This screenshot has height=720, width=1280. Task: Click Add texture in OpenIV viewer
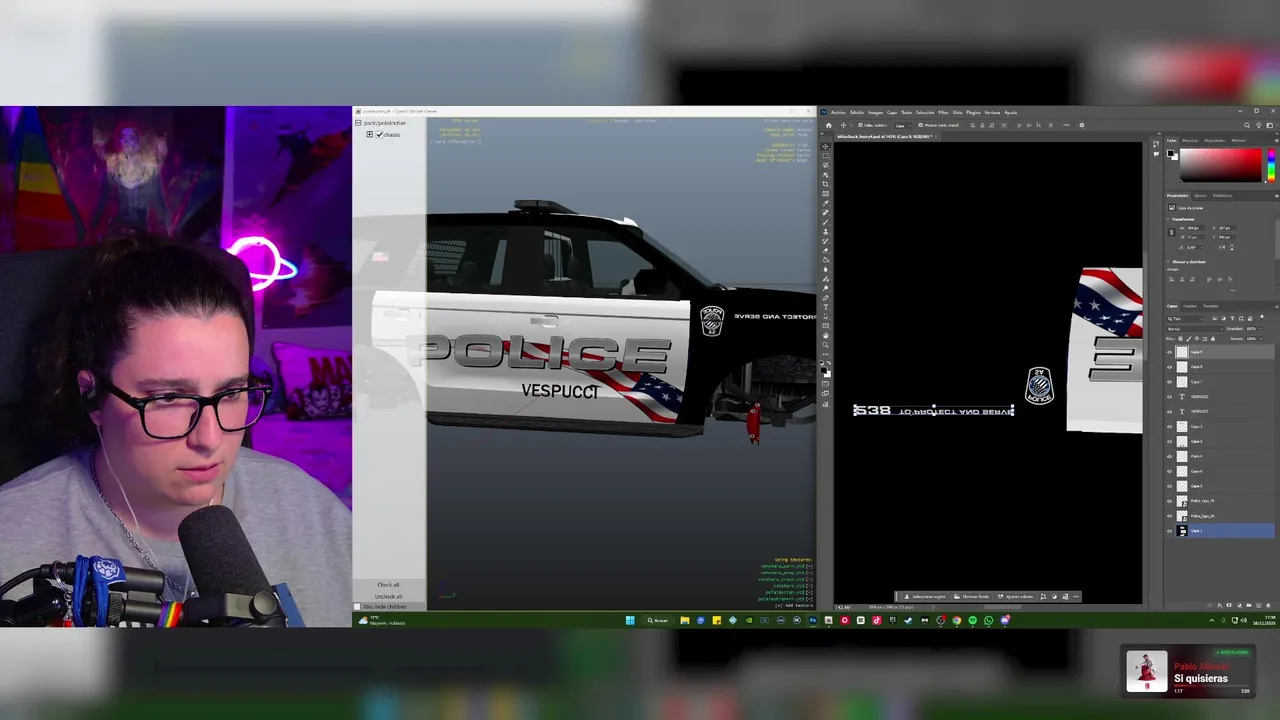[x=795, y=606]
